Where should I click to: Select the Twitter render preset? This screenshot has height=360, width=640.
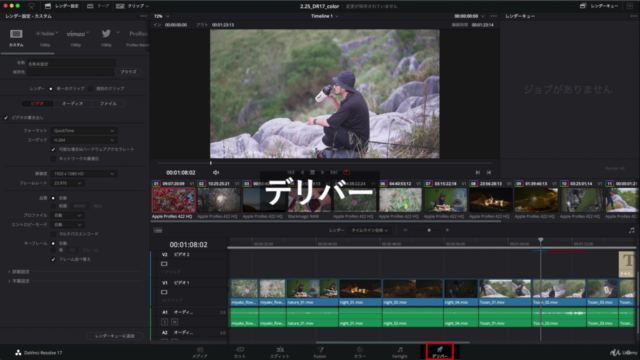click(106, 33)
